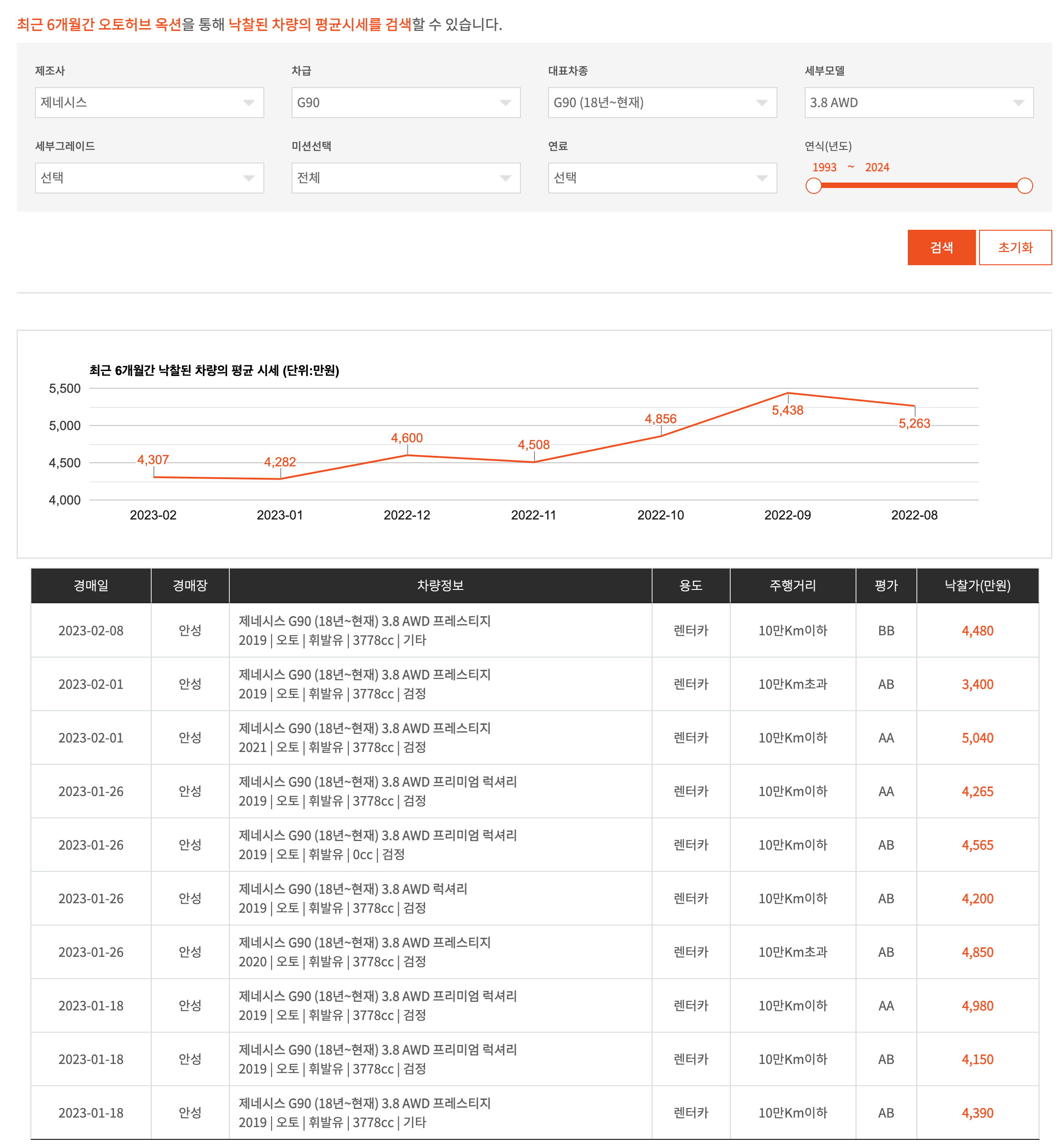The width and height of the screenshot is (1059, 1148).
Task: Open the 제조사 dropdown showing 제네시스
Action: coord(149,103)
